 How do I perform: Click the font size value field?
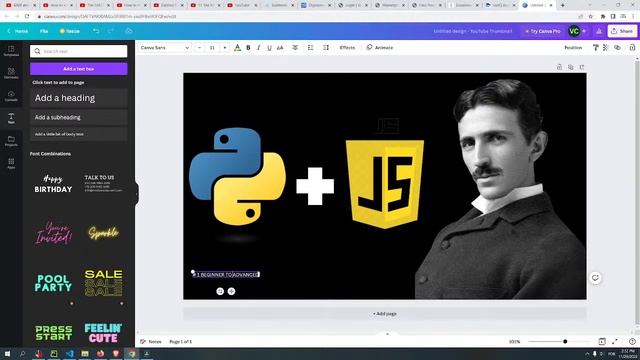point(212,48)
